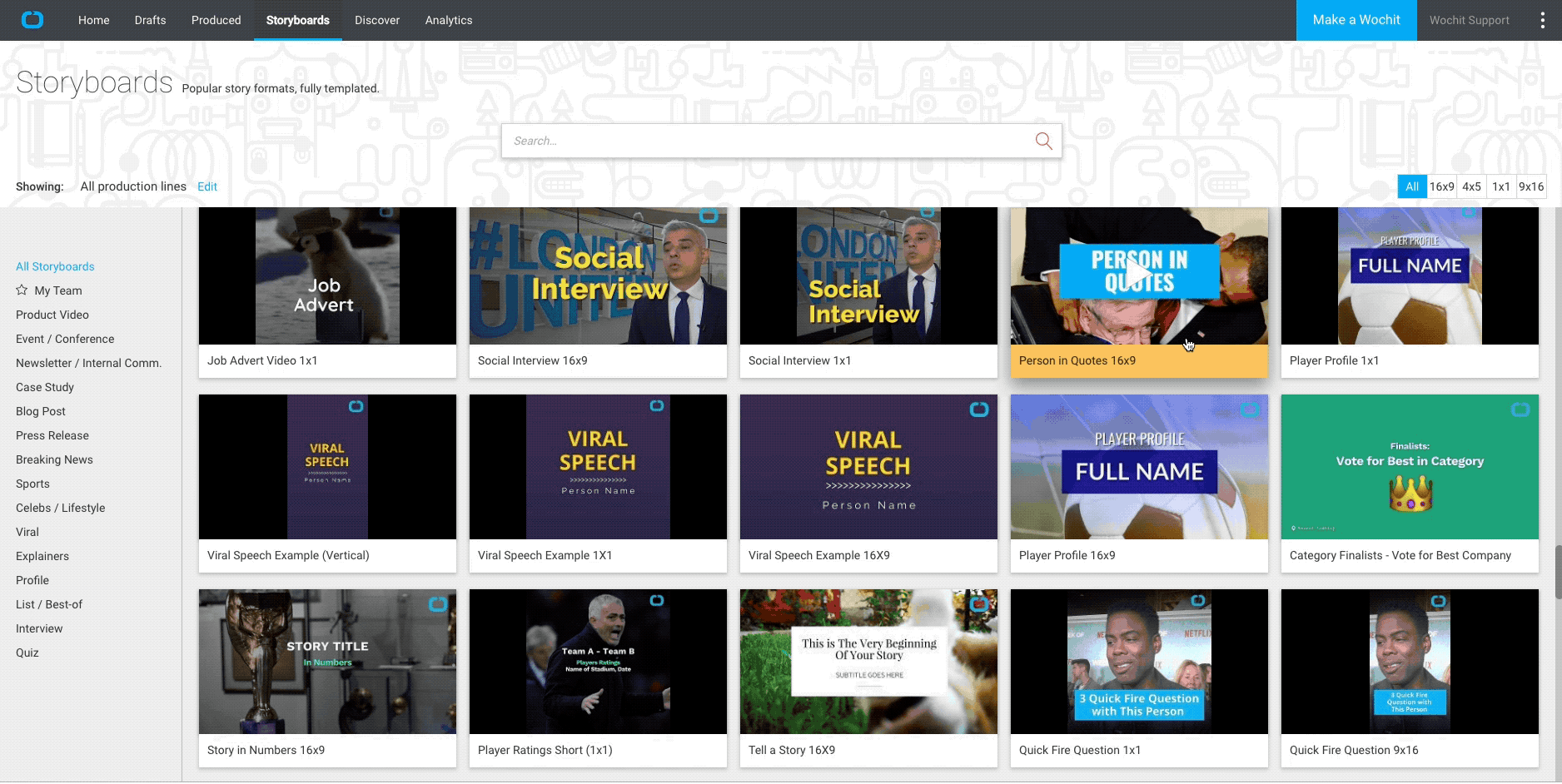
Task: Select the All aspect ratio filter
Action: pyautogui.click(x=1412, y=186)
